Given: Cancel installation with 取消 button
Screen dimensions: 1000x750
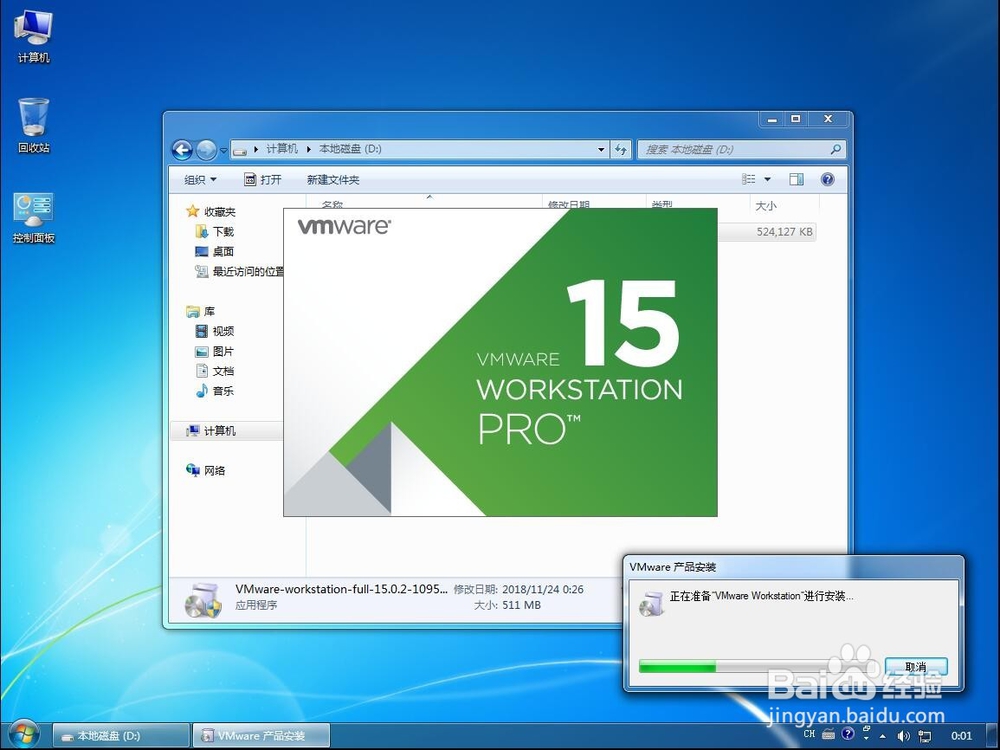Looking at the screenshot, I should coord(916,667).
